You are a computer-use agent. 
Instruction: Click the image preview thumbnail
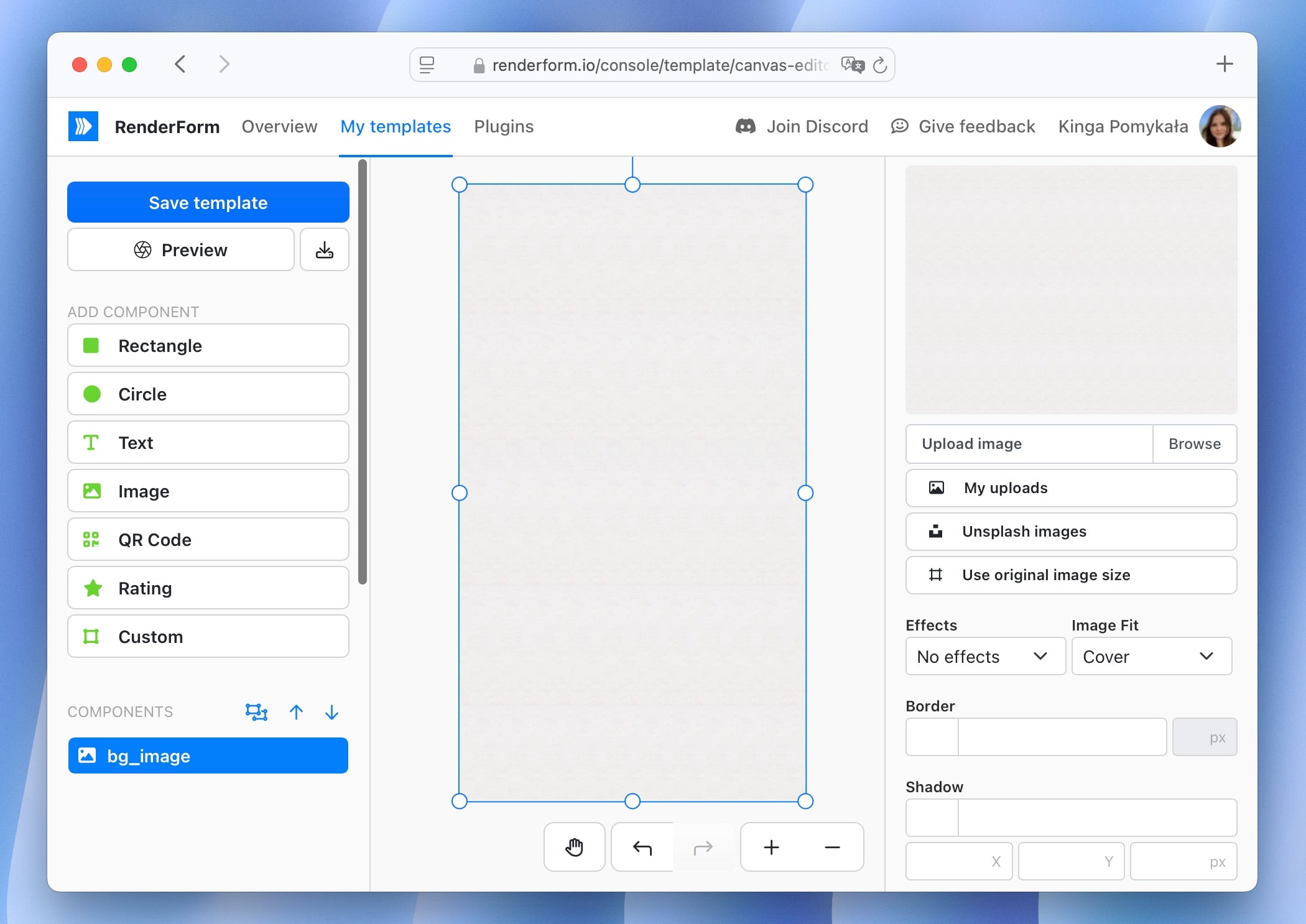1071,289
